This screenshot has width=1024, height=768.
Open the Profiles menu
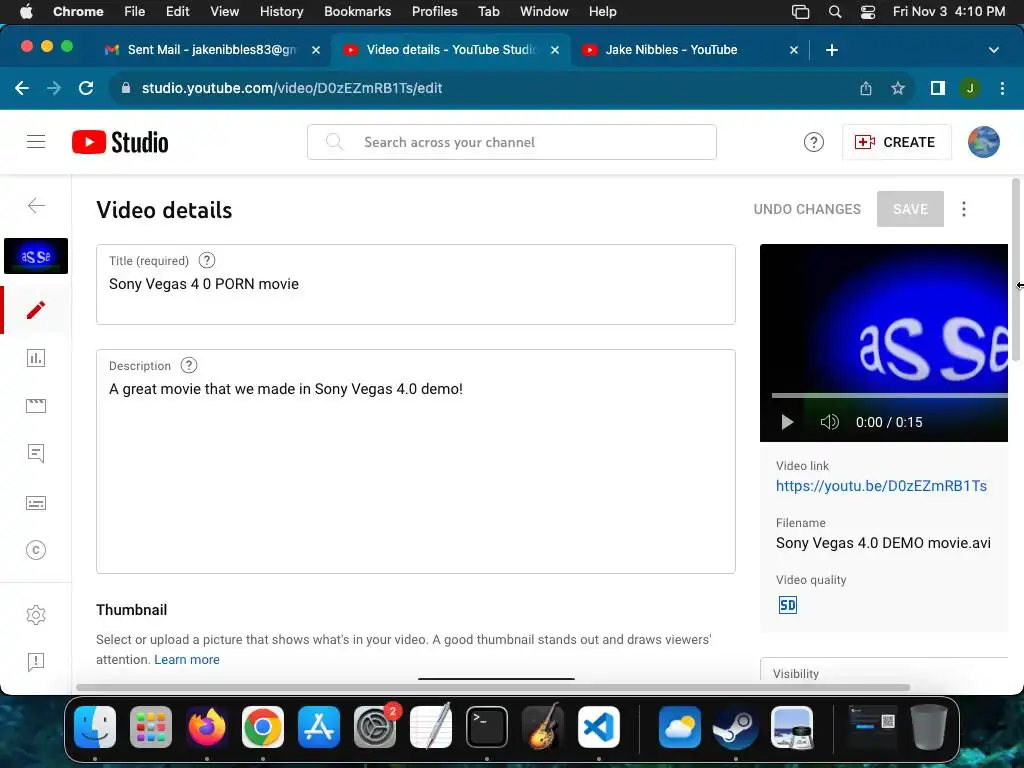(434, 11)
